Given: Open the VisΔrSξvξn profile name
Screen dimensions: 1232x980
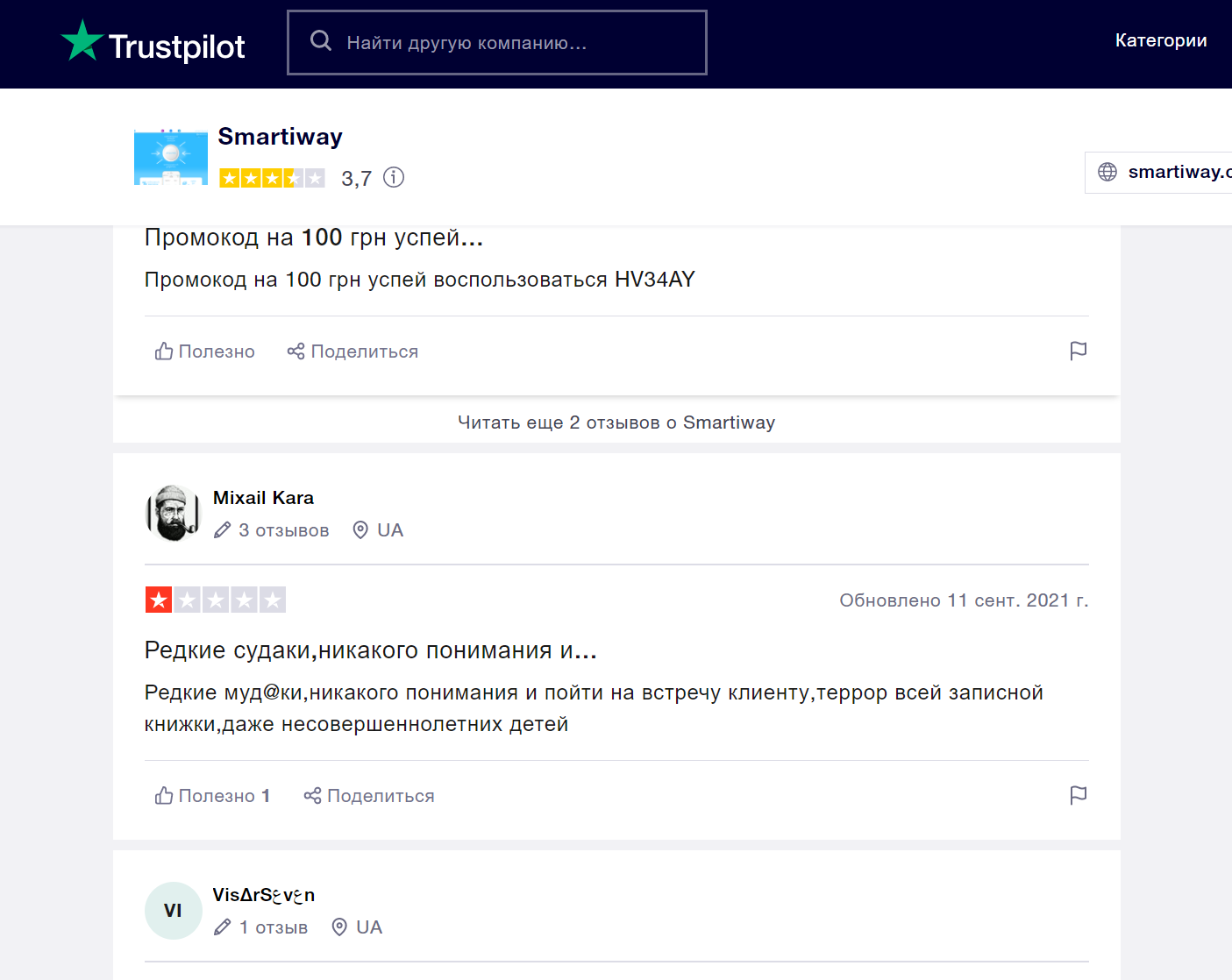Looking at the screenshot, I should pos(264,895).
